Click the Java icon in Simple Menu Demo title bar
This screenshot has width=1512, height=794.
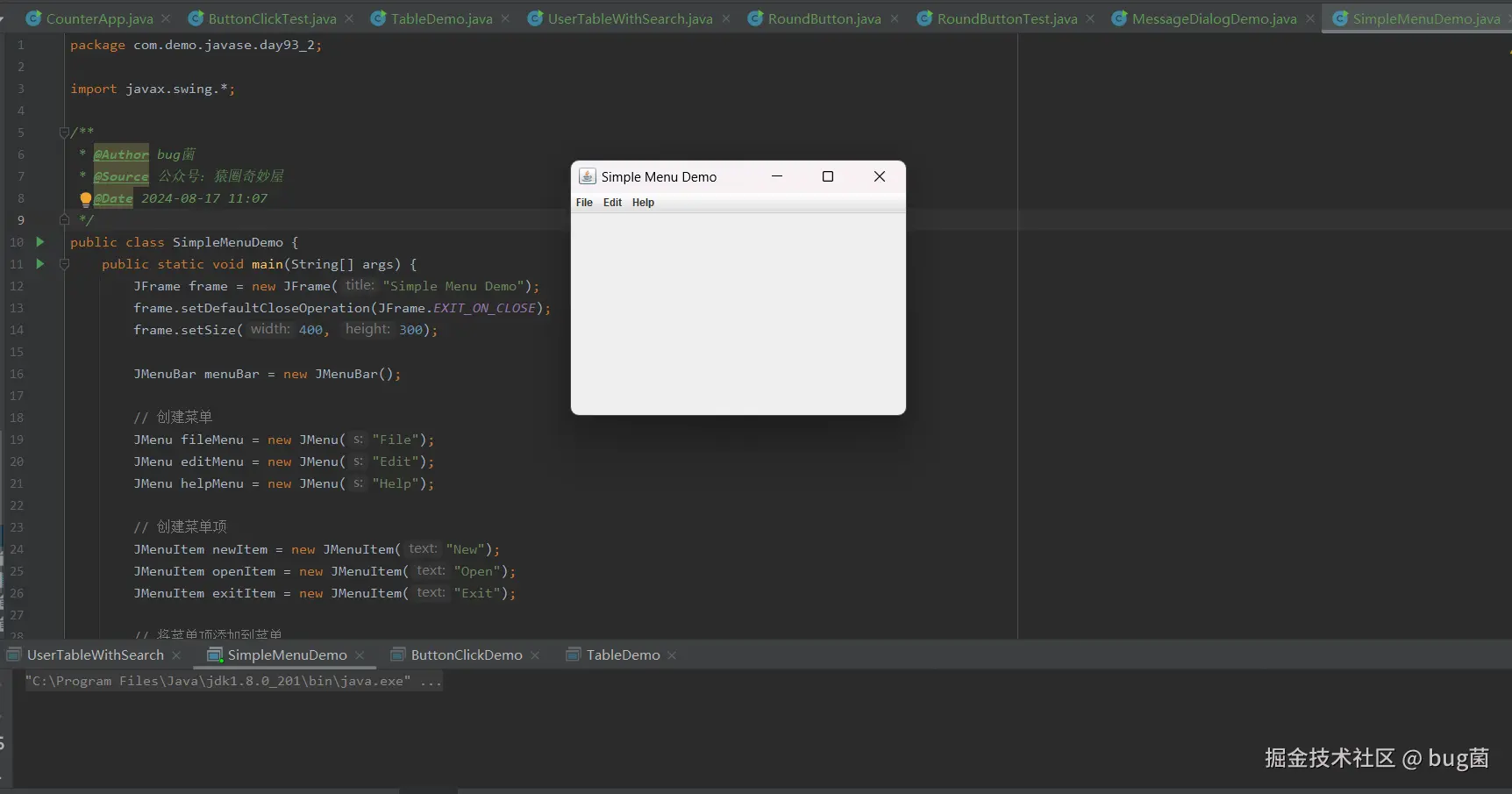[x=587, y=176]
